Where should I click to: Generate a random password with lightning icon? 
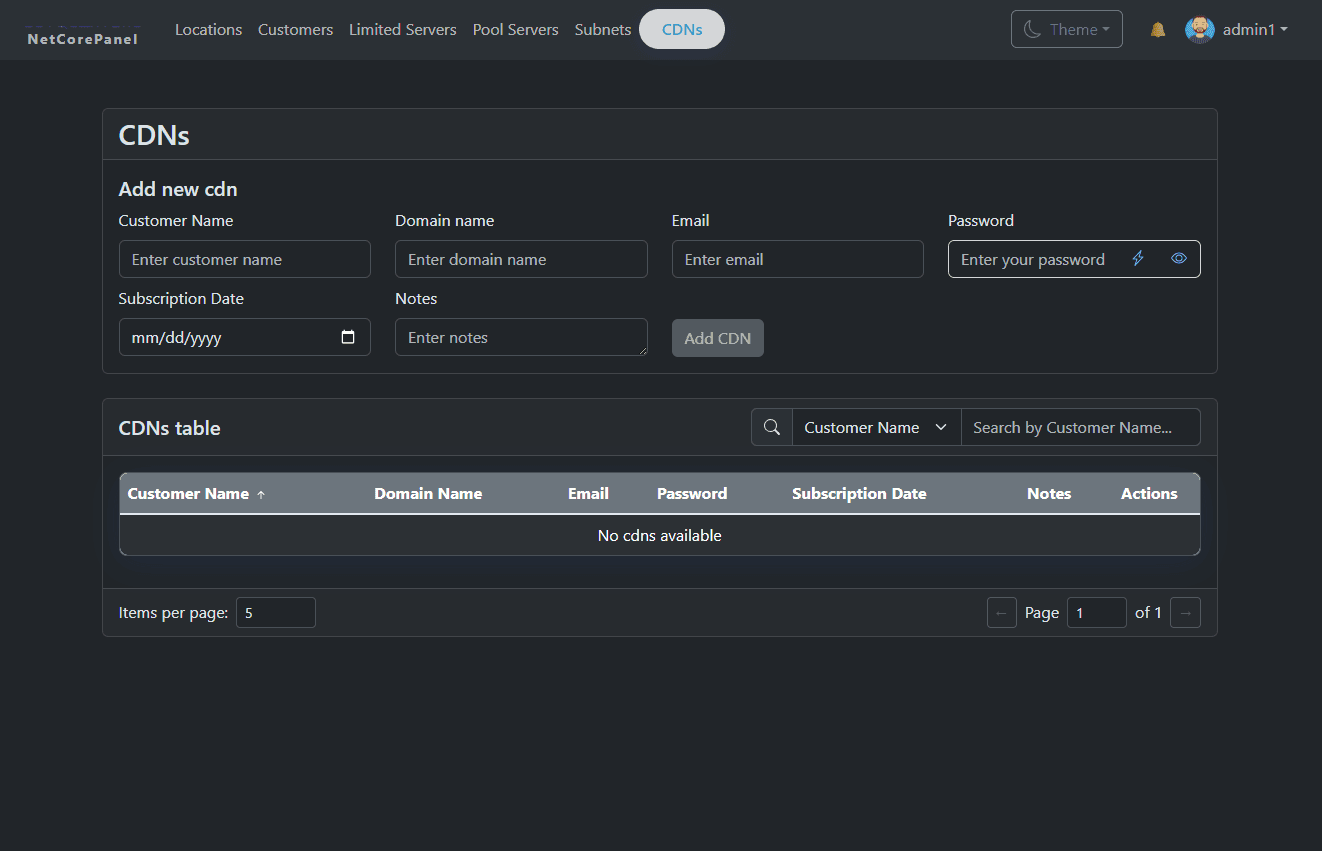pyautogui.click(x=1138, y=259)
